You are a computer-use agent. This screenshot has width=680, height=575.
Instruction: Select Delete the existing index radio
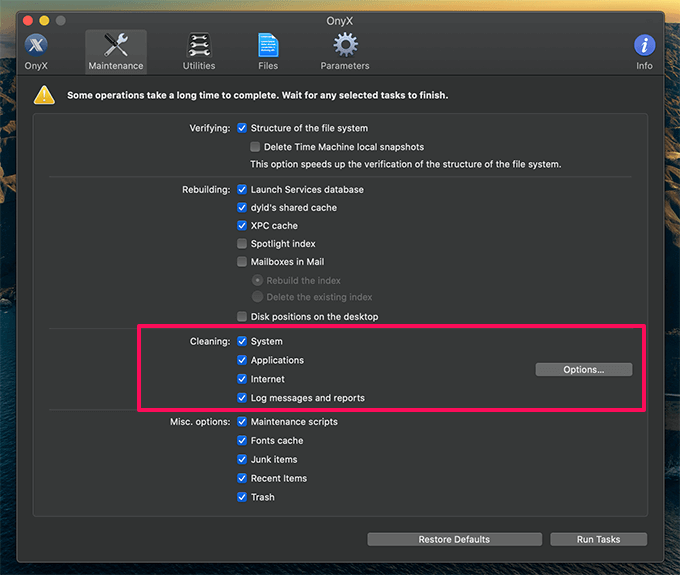click(257, 297)
